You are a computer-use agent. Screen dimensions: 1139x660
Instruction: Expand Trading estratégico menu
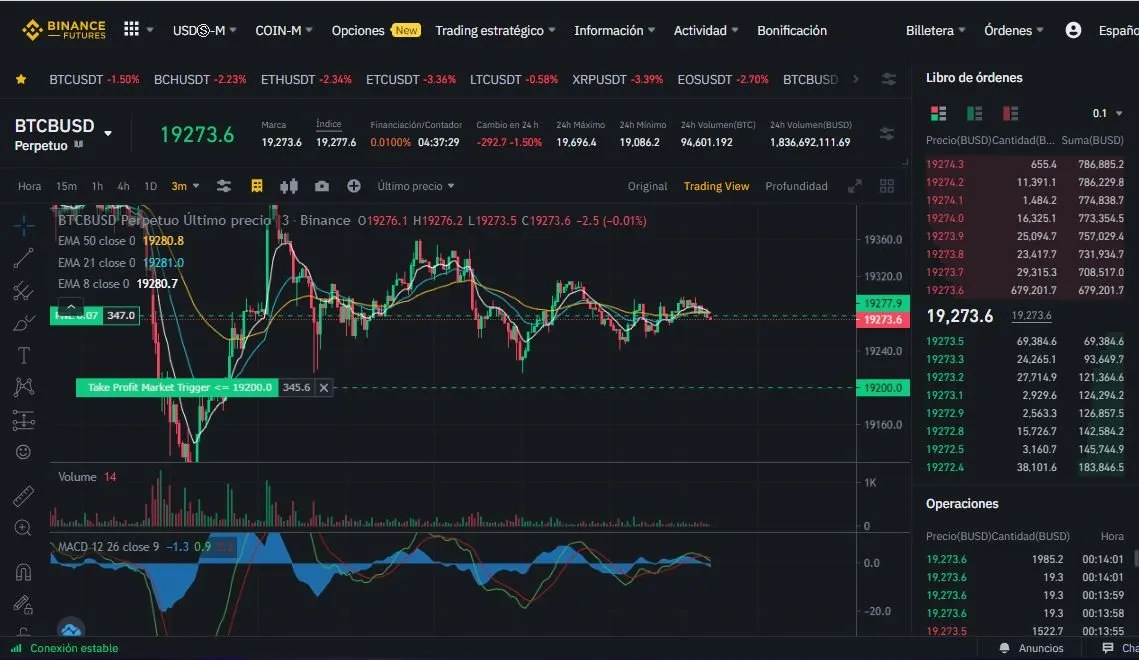(495, 30)
